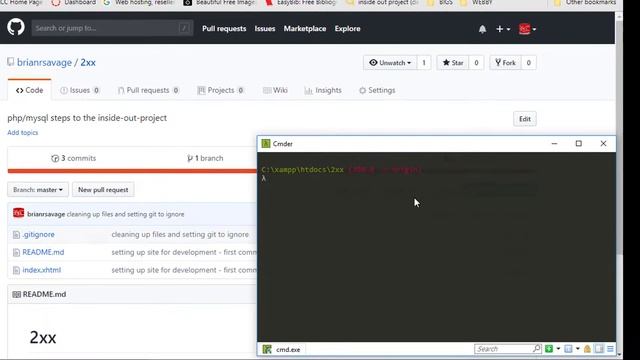Expand the plus create-new menu
The height and width of the screenshot is (360, 640).
point(502,29)
